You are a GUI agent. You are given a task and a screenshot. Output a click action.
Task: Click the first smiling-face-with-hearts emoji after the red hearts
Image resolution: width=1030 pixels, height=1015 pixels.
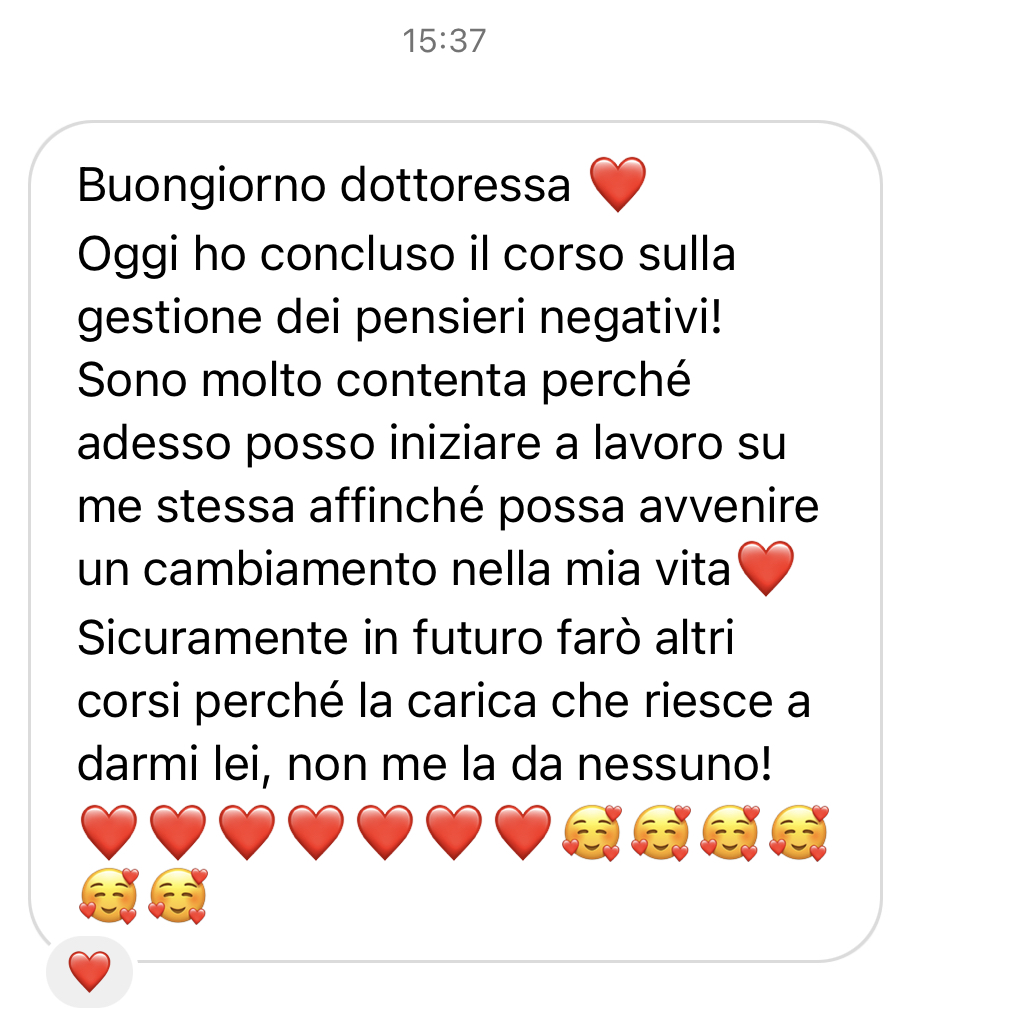click(592, 833)
